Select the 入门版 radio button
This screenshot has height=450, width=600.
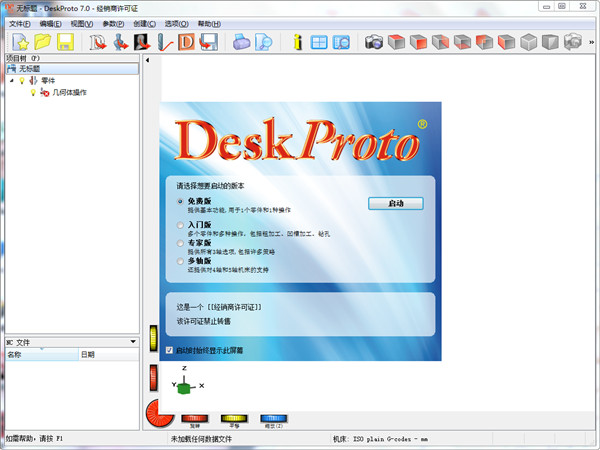point(180,225)
